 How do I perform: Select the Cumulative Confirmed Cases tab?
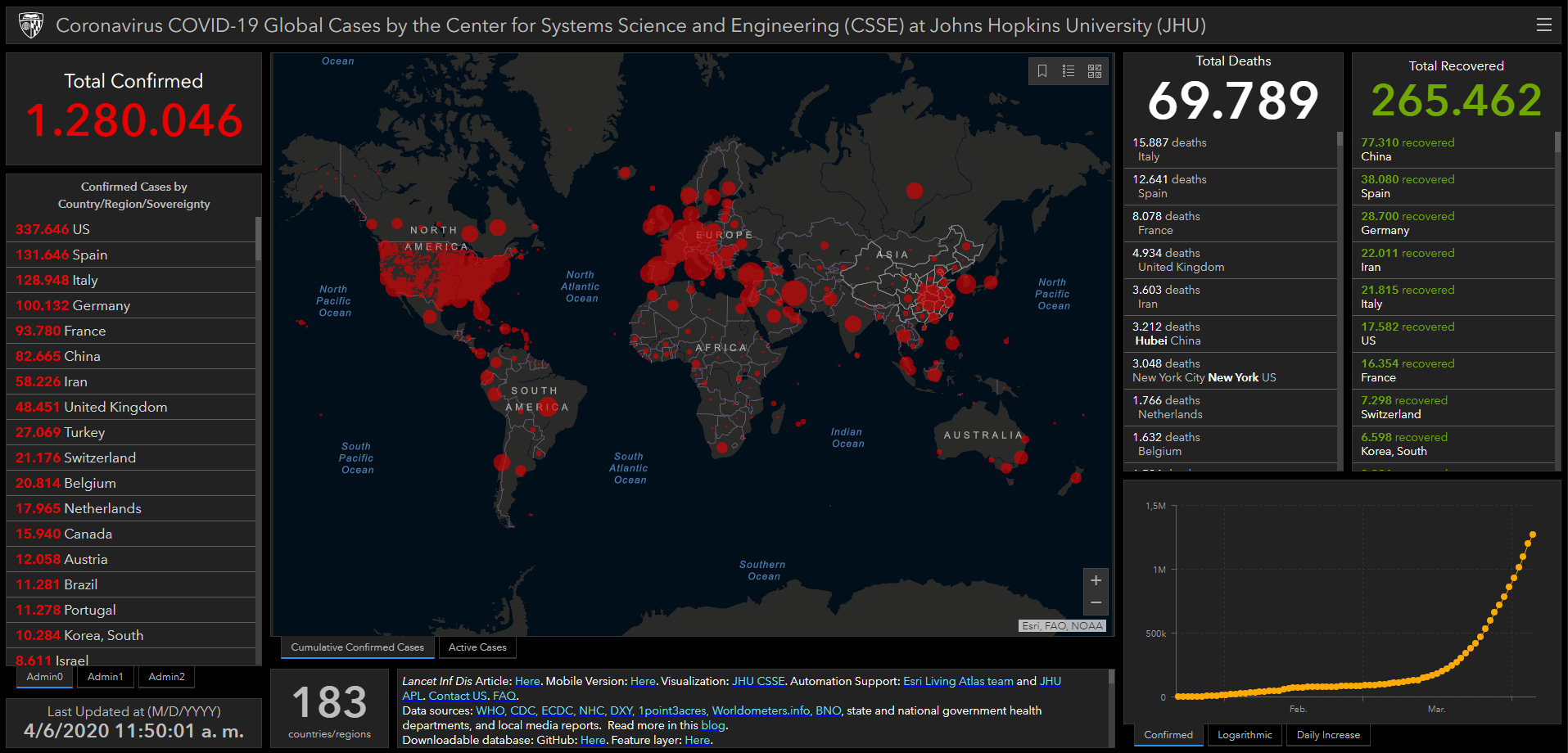(x=357, y=647)
